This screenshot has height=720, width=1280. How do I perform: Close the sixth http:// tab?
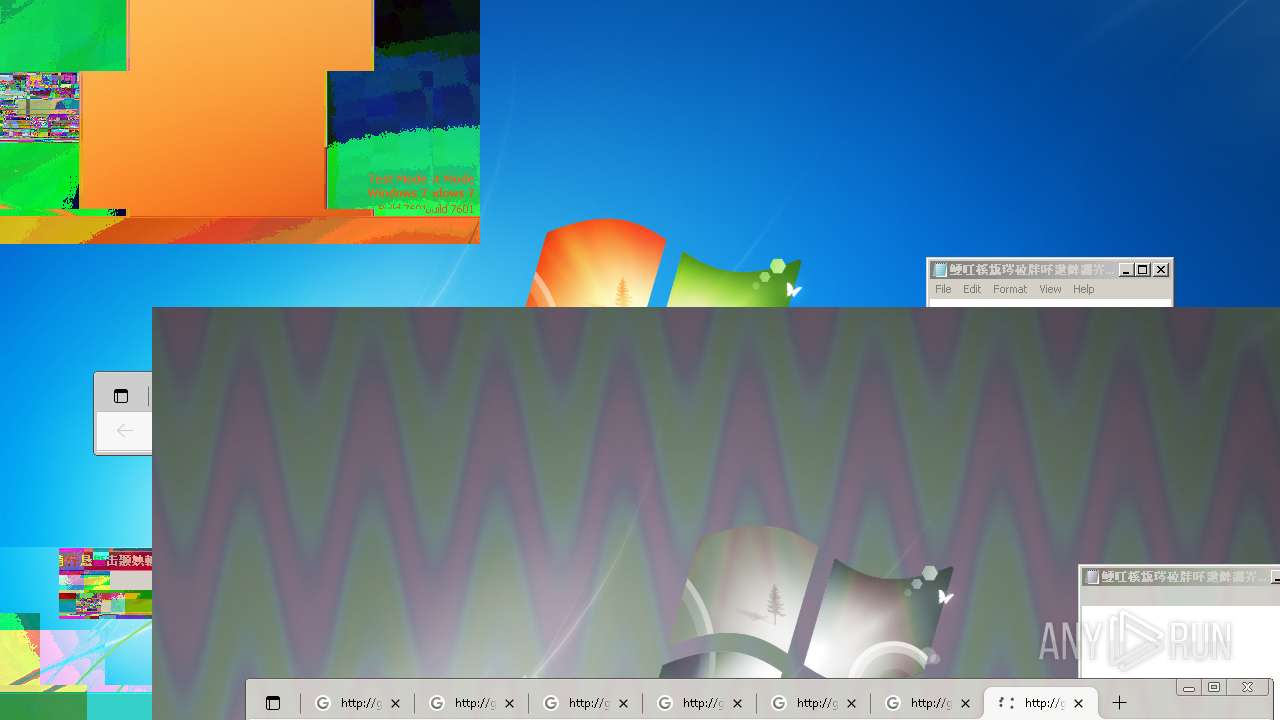point(965,704)
